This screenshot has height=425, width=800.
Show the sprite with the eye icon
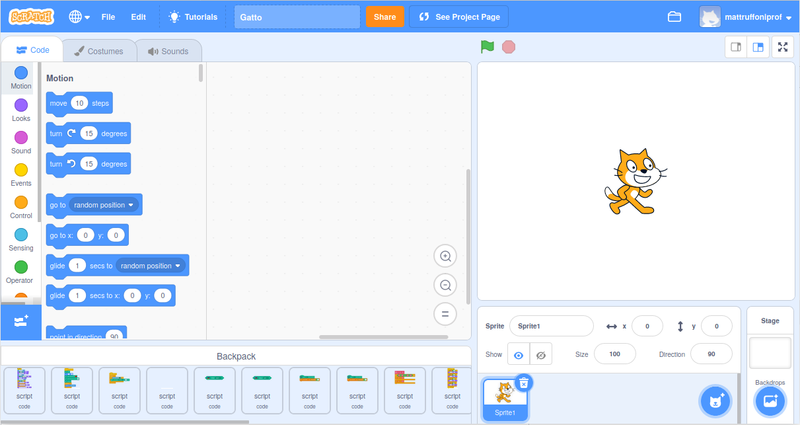click(x=518, y=355)
